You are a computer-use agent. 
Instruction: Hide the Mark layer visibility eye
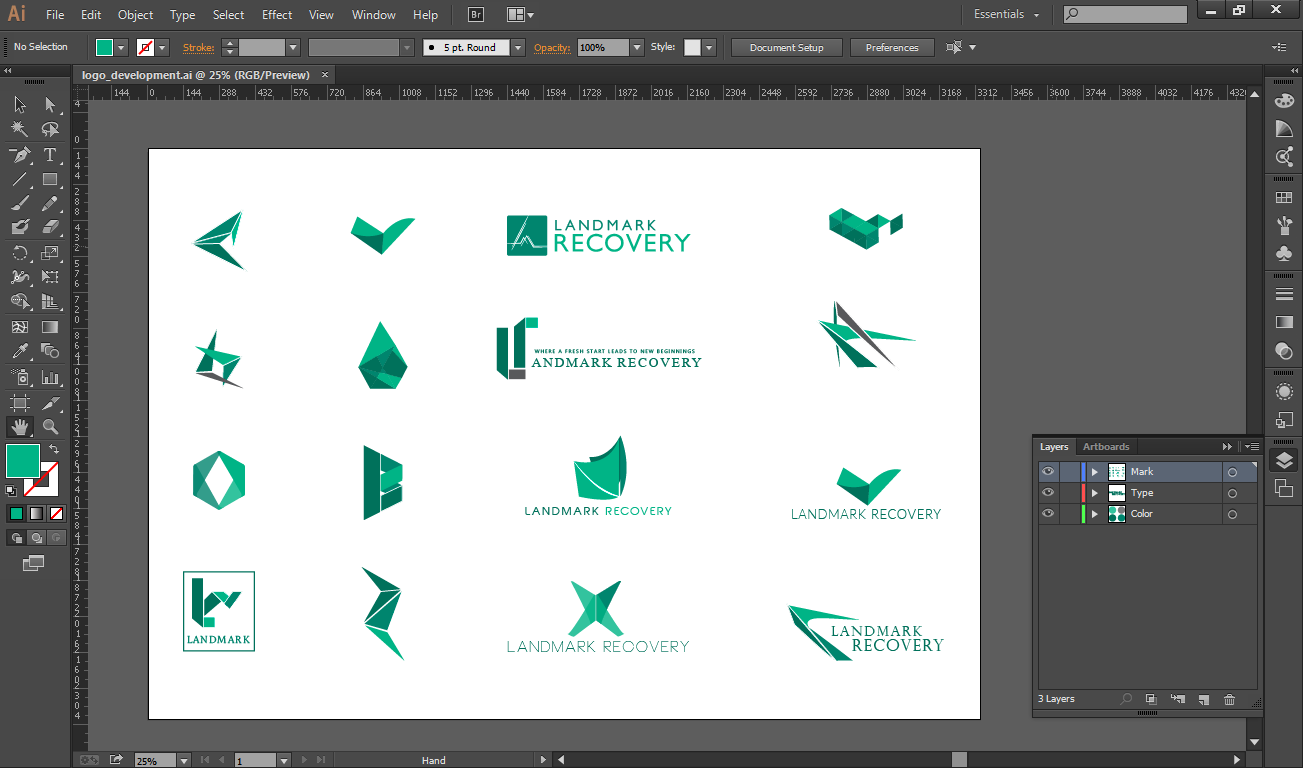1048,472
